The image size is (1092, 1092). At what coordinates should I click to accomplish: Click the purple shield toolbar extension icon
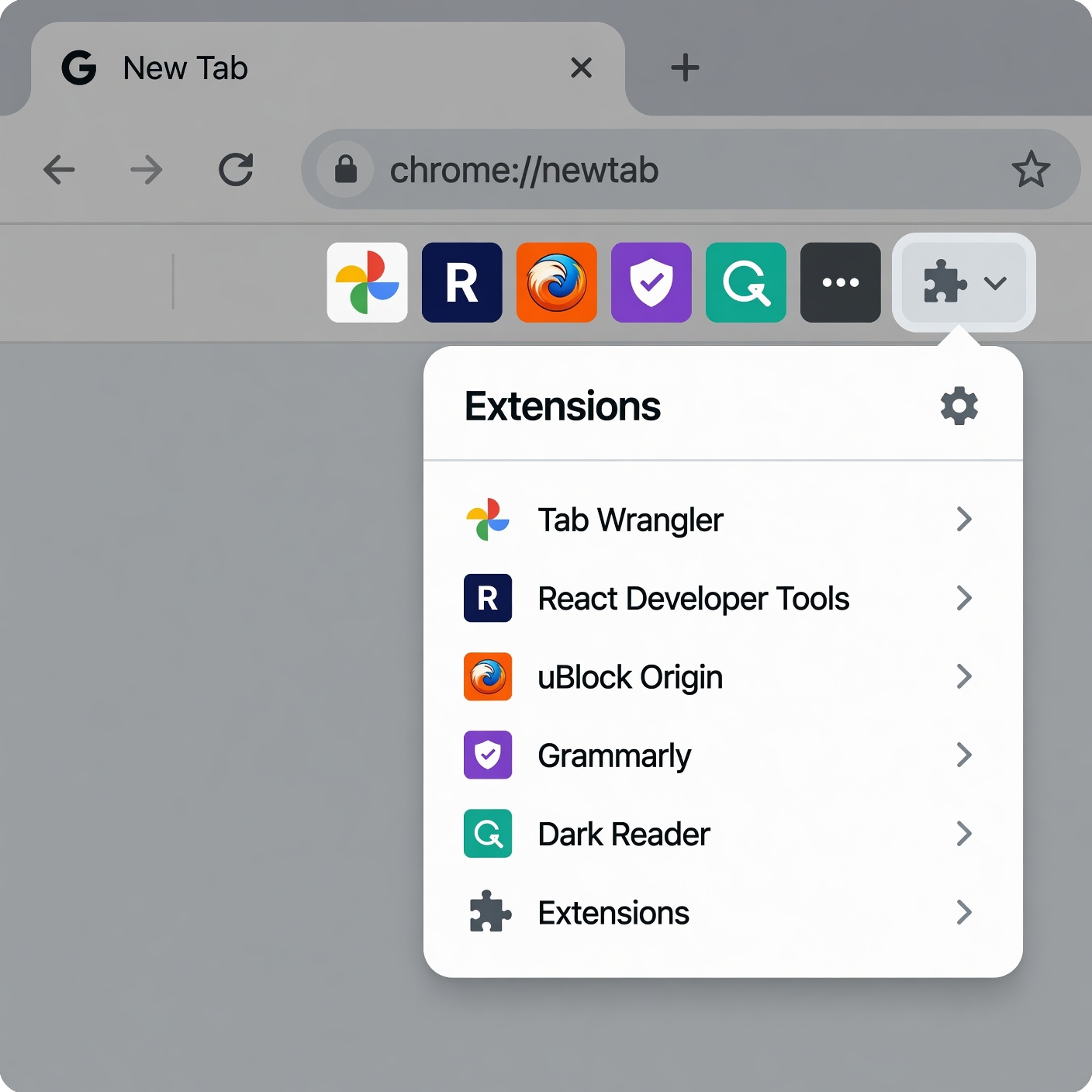651,282
